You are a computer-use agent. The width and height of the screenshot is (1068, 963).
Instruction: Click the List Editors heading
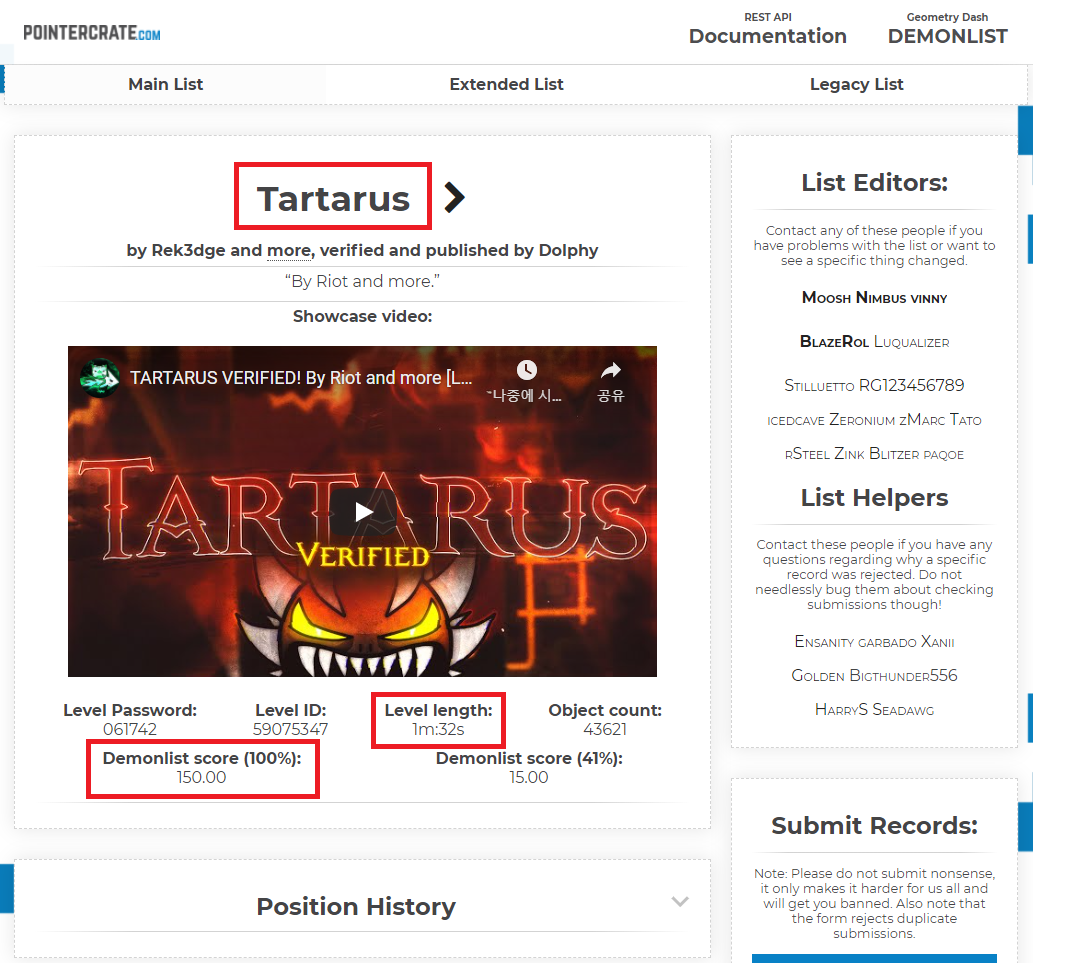pyautogui.click(x=874, y=183)
